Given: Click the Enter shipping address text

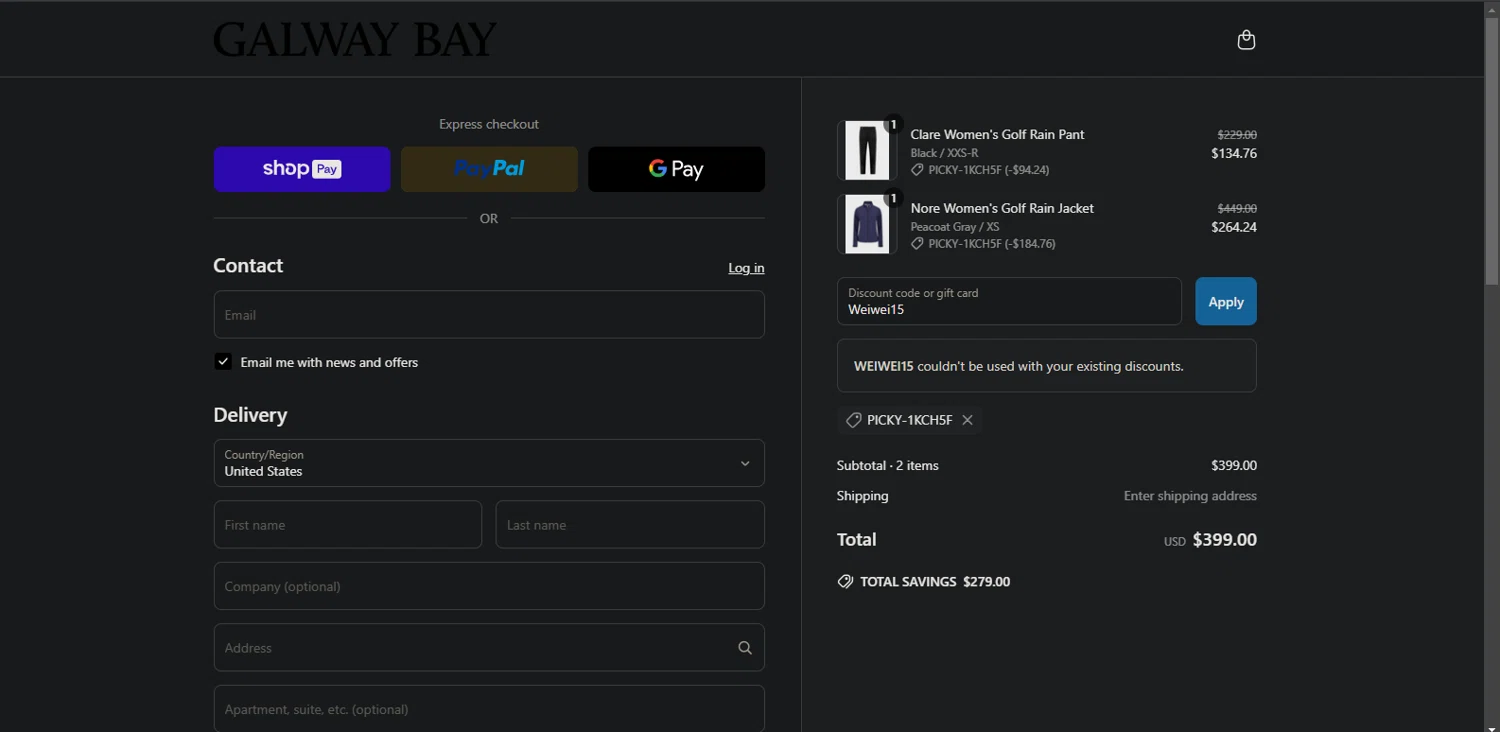Looking at the screenshot, I should [1190, 496].
